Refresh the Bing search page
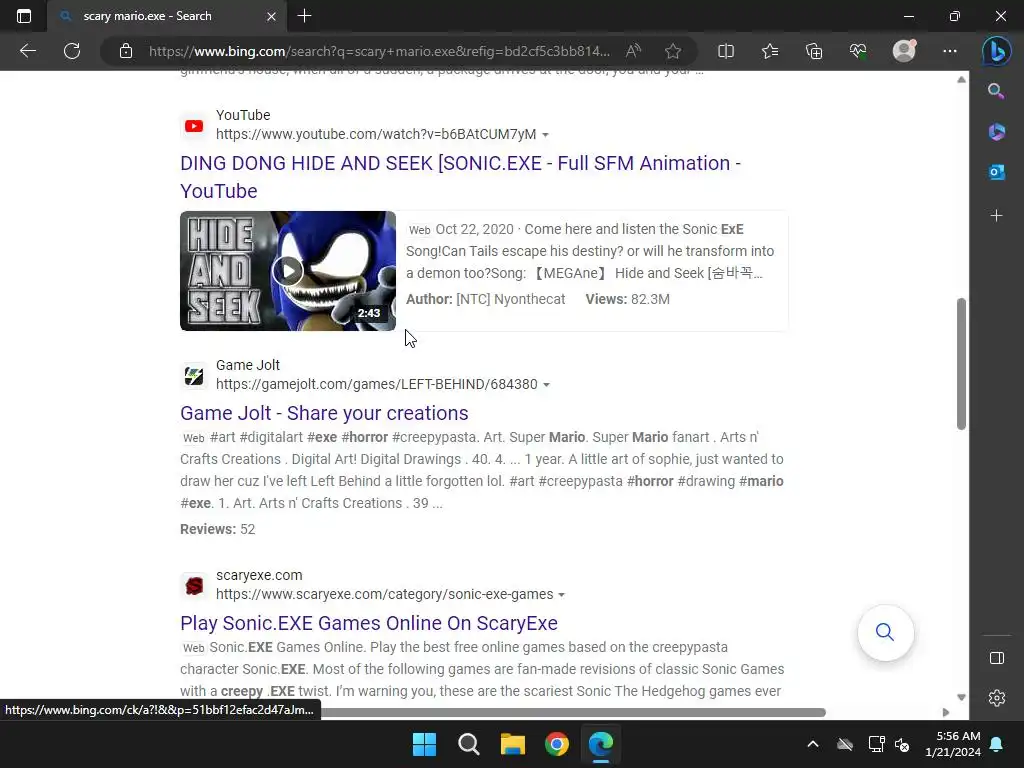 click(x=72, y=51)
